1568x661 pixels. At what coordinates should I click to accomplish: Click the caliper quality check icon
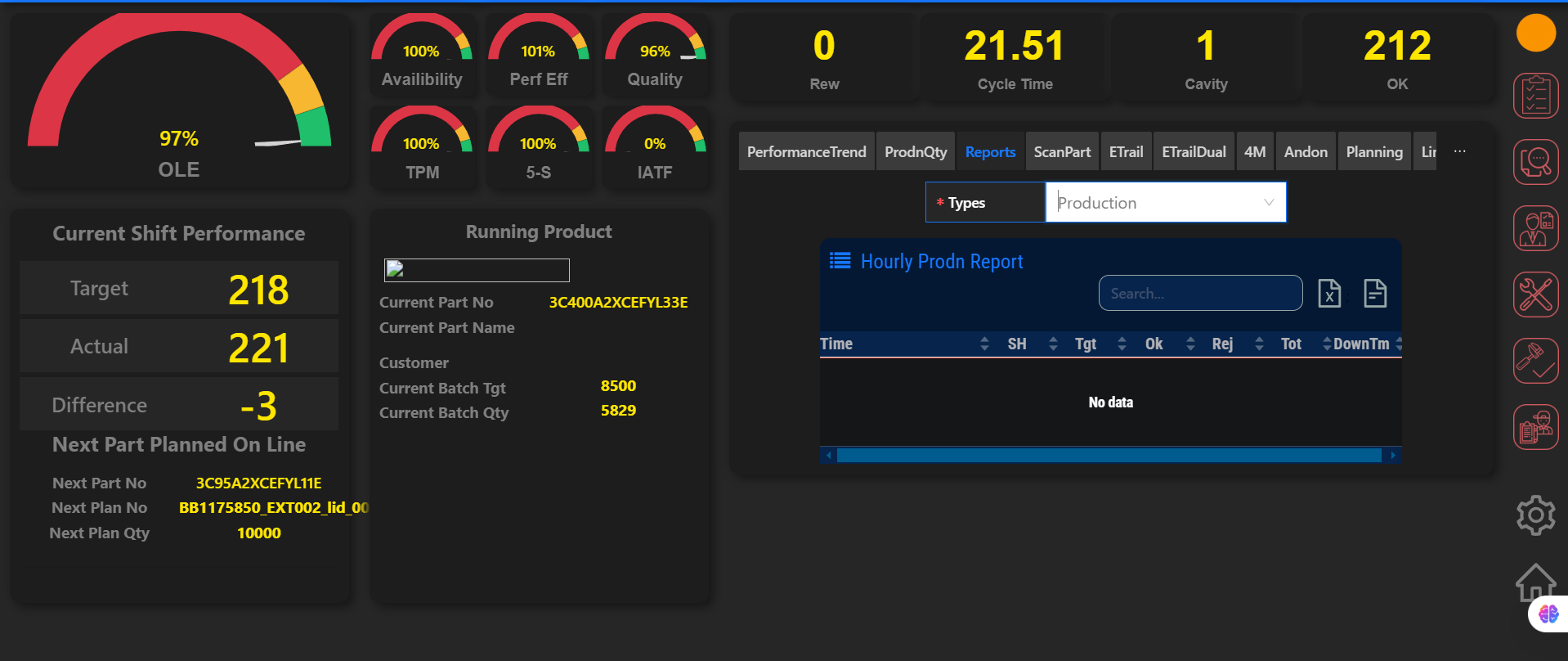point(1535,361)
